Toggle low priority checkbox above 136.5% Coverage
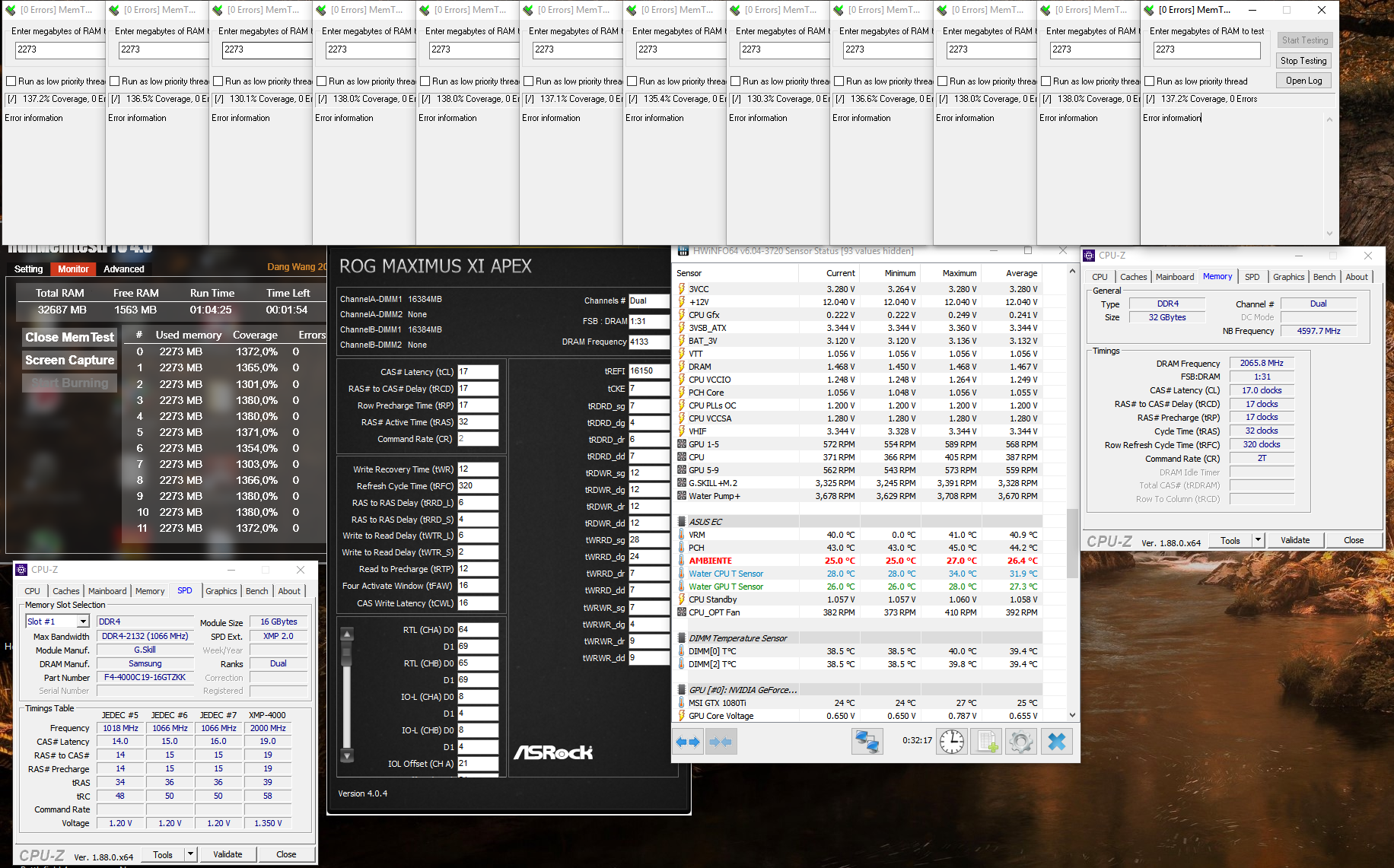The image size is (1394, 868). click(114, 81)
